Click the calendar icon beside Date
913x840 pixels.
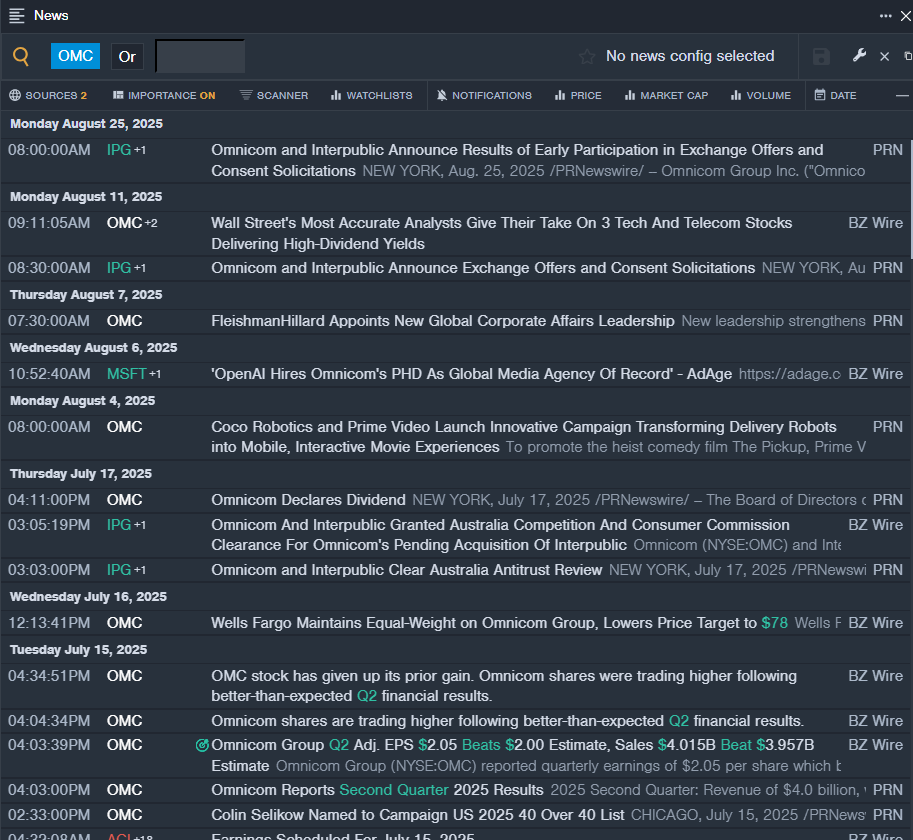(x=820, y=95)
